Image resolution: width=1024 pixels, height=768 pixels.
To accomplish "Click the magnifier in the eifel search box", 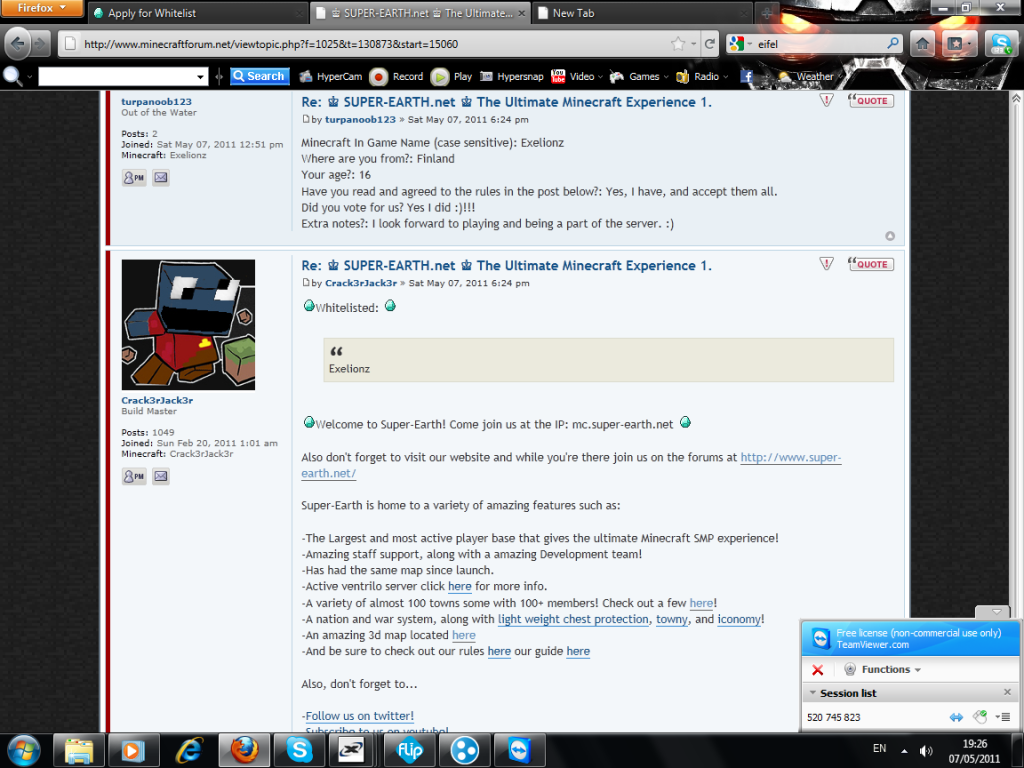I will pyautogui.click(x=892, y=44).
